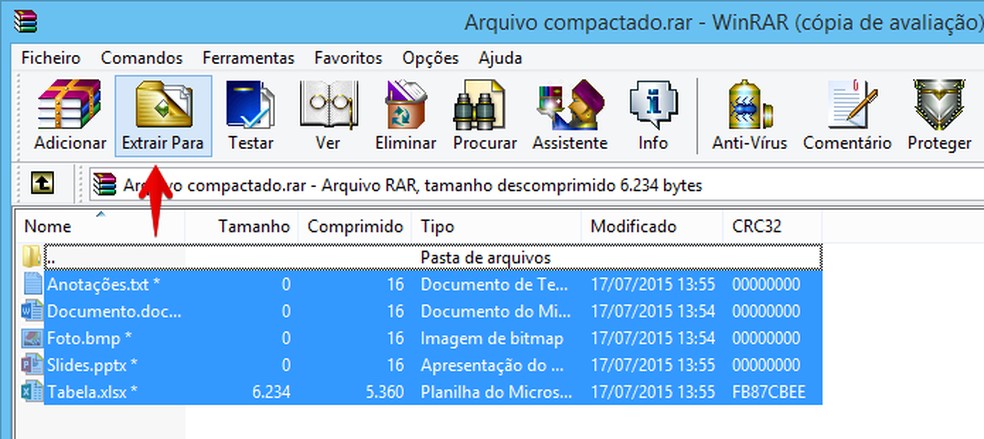Viewport: 984px width, 439px height.
Task: Click the archive path address field
Action: 537,185
